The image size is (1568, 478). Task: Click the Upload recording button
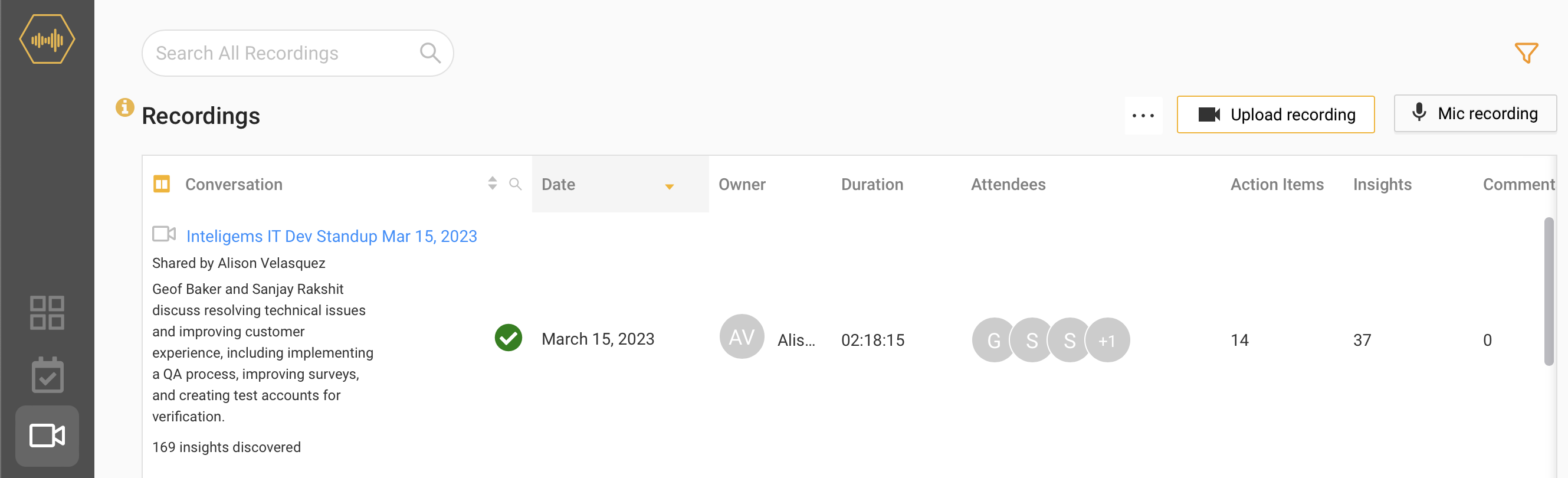(1275, 114)
